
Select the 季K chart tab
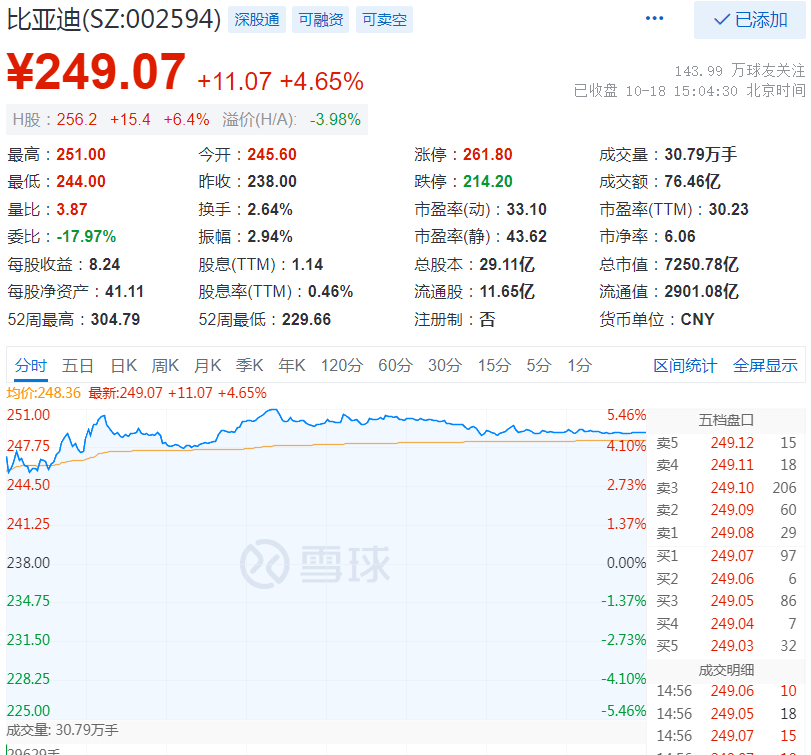[249, 365]
